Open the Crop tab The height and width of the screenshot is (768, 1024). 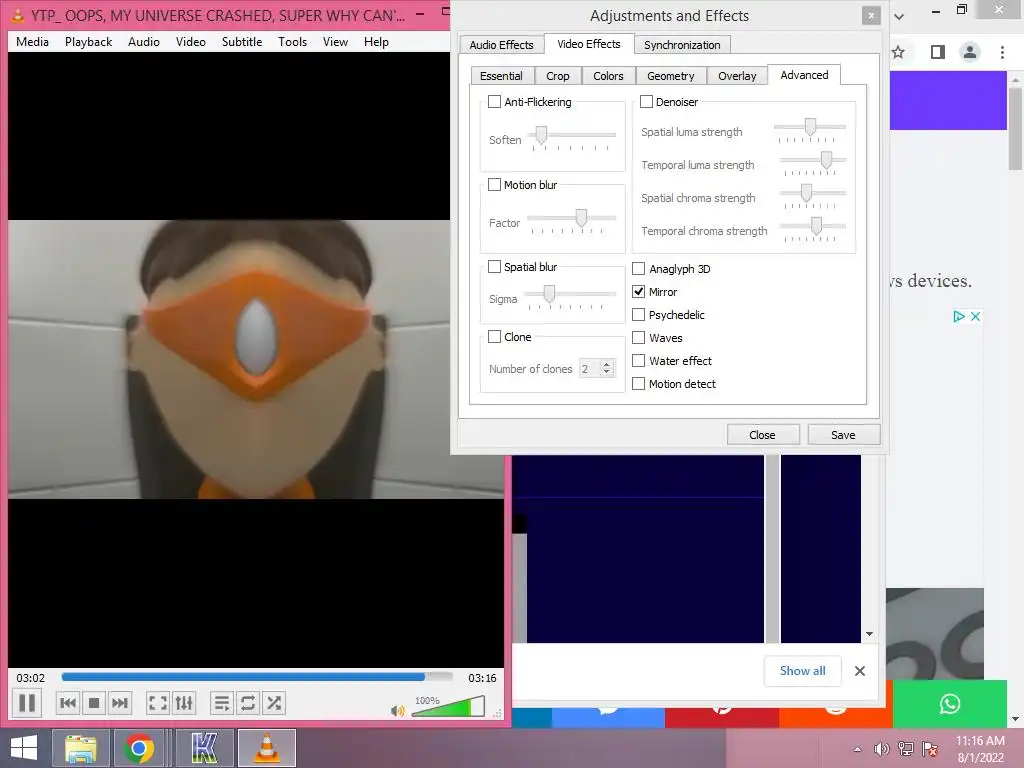(x=558, y=76)
